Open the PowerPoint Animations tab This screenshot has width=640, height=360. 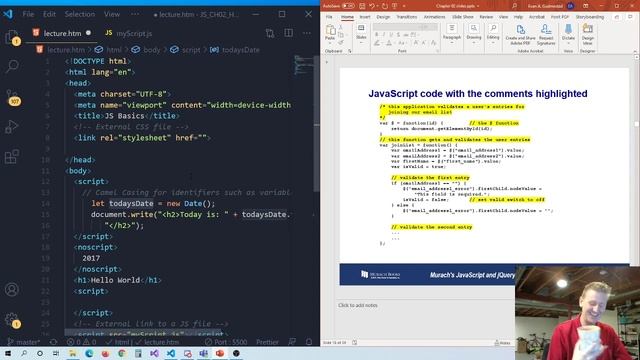pyautogui.click(x=434, y=17)
